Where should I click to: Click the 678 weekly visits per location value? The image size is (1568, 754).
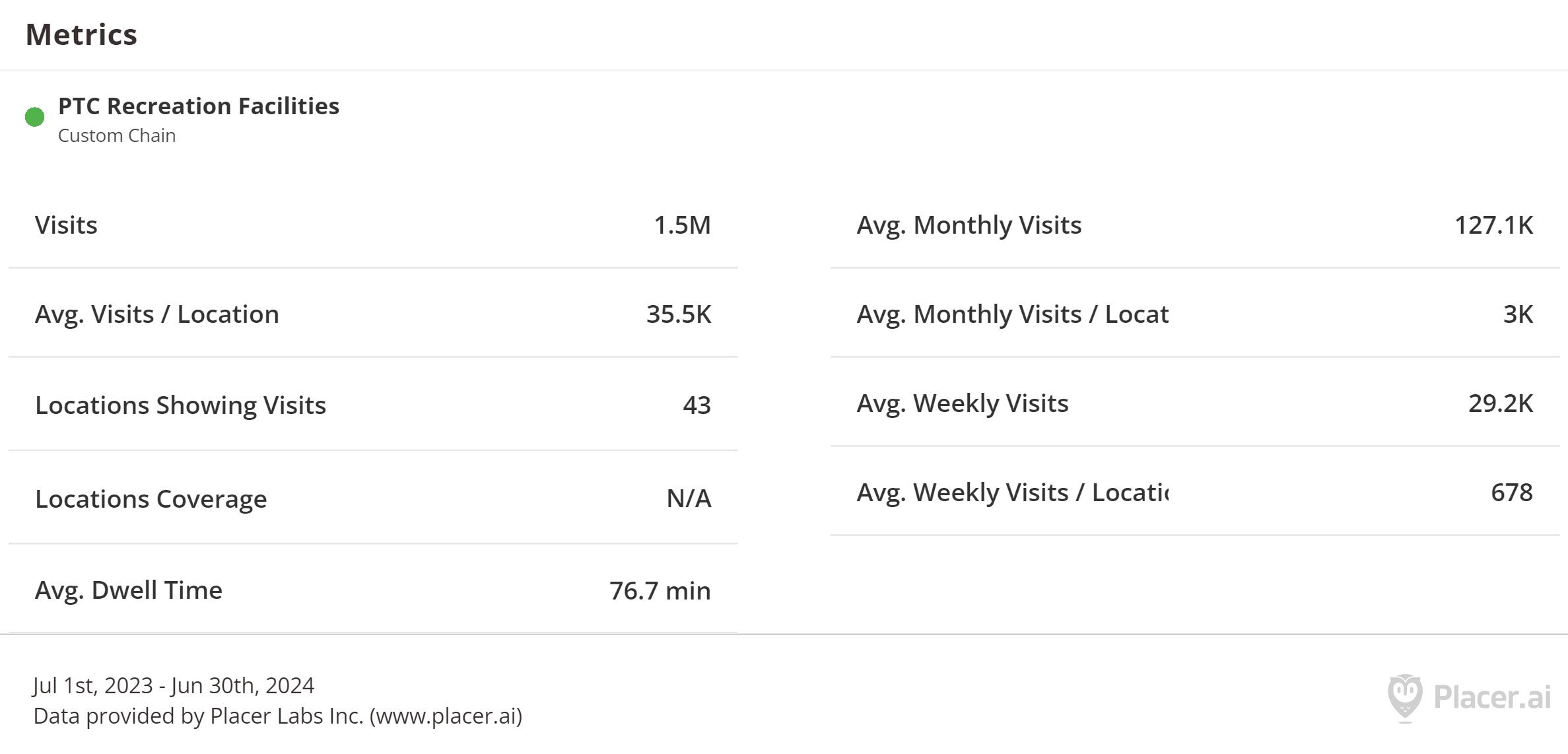point(1511,493)
